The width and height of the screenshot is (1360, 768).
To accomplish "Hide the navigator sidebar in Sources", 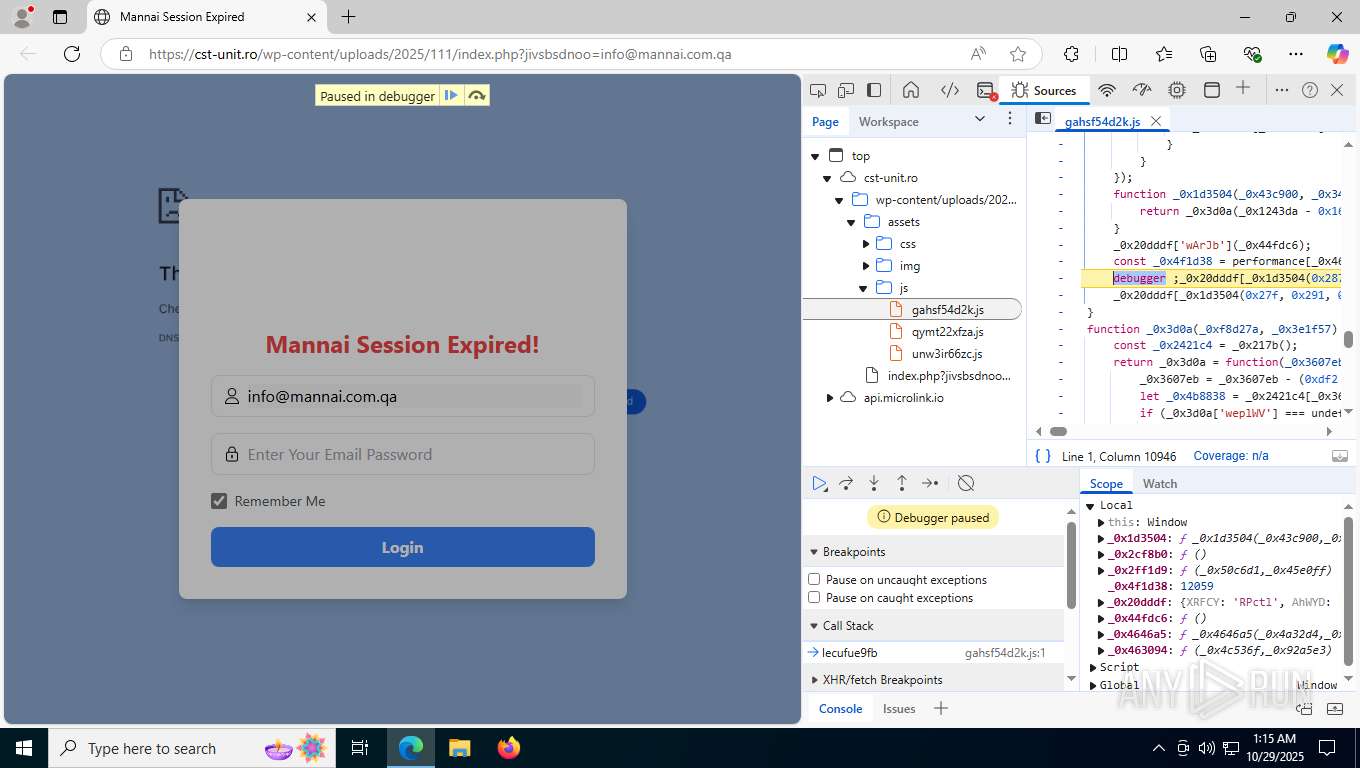I will click(x=1042, y=118).
